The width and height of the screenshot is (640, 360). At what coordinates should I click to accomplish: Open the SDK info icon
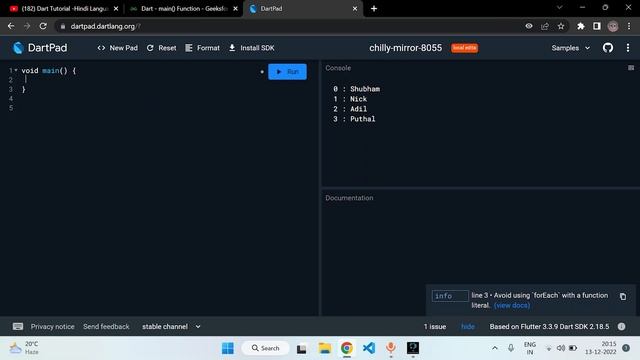621,327
